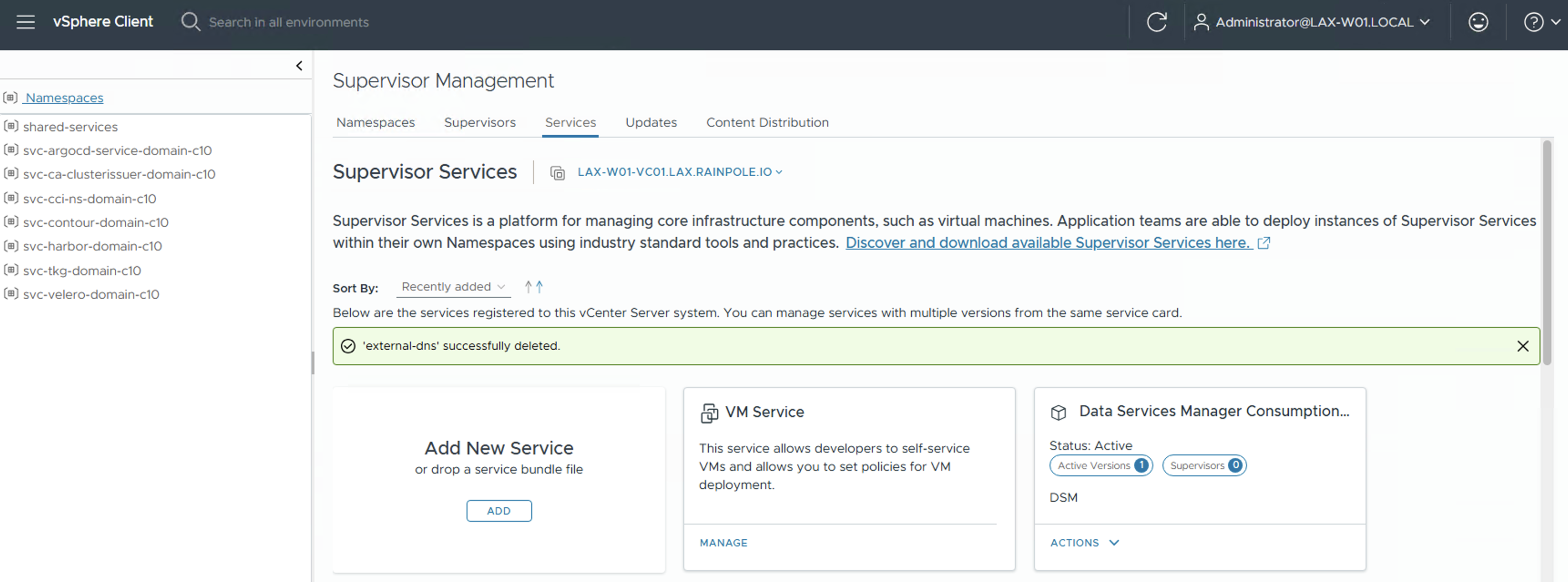Collapse the left navigation panel
The height and width of the screenshot is (582, 1568).
pos(299,66)
